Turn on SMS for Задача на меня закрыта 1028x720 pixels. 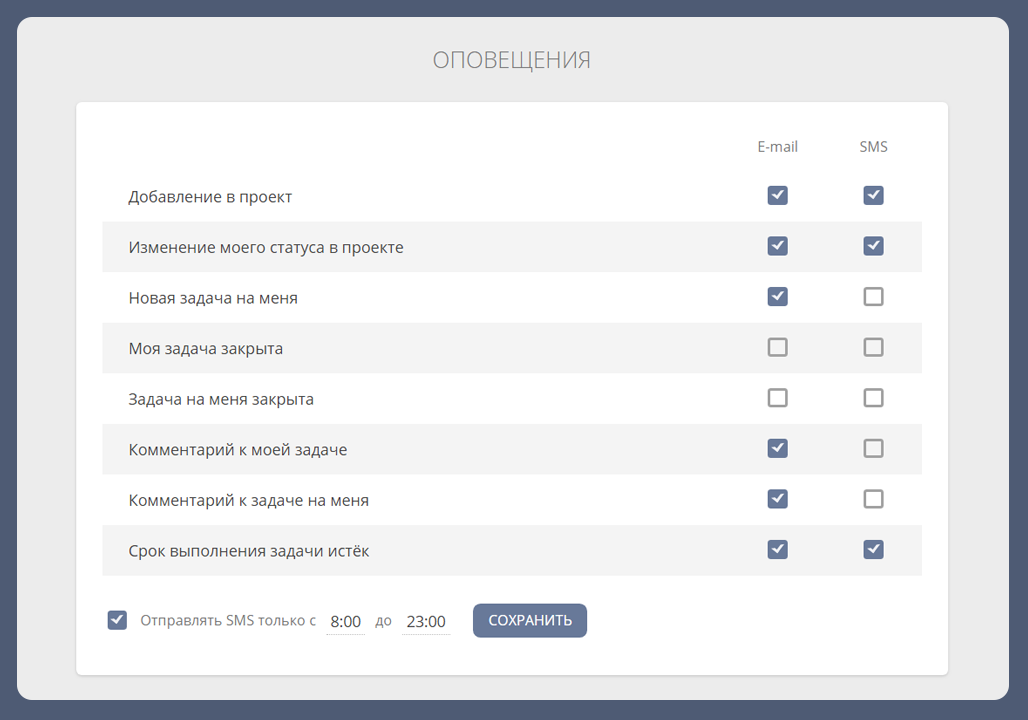coord(873,398)
